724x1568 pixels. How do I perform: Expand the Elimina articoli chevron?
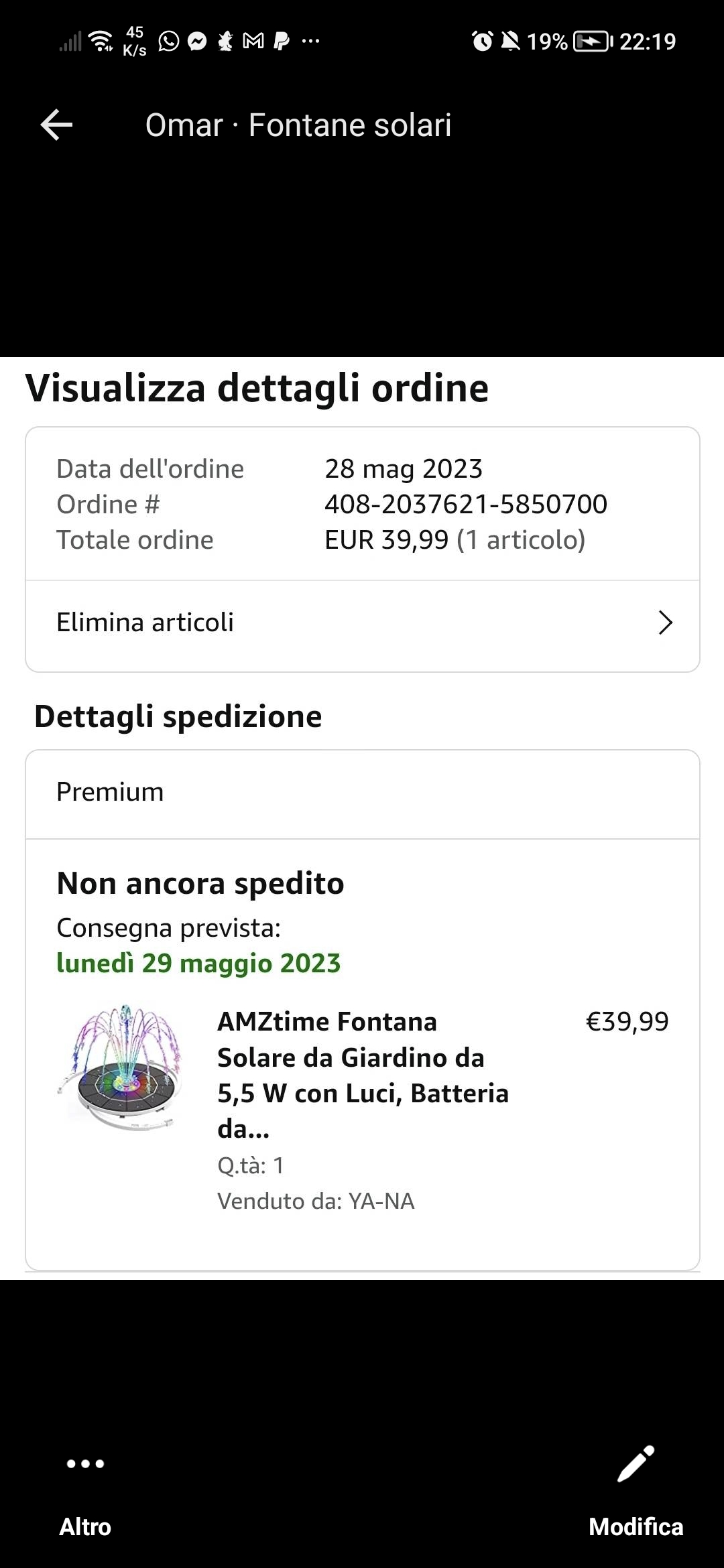pyautogui.click(x=665, y=623)
